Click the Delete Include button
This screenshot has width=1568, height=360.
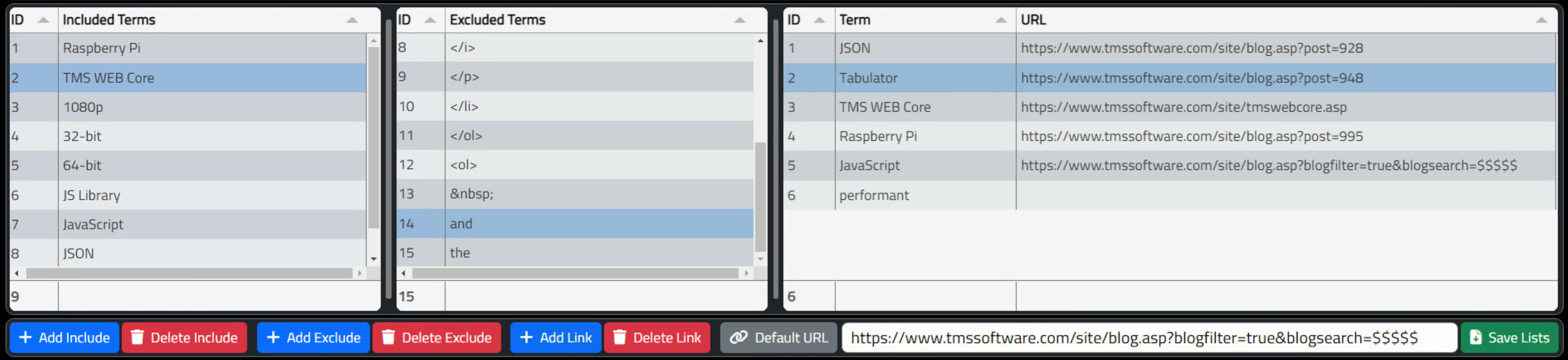tap(185, 338)
